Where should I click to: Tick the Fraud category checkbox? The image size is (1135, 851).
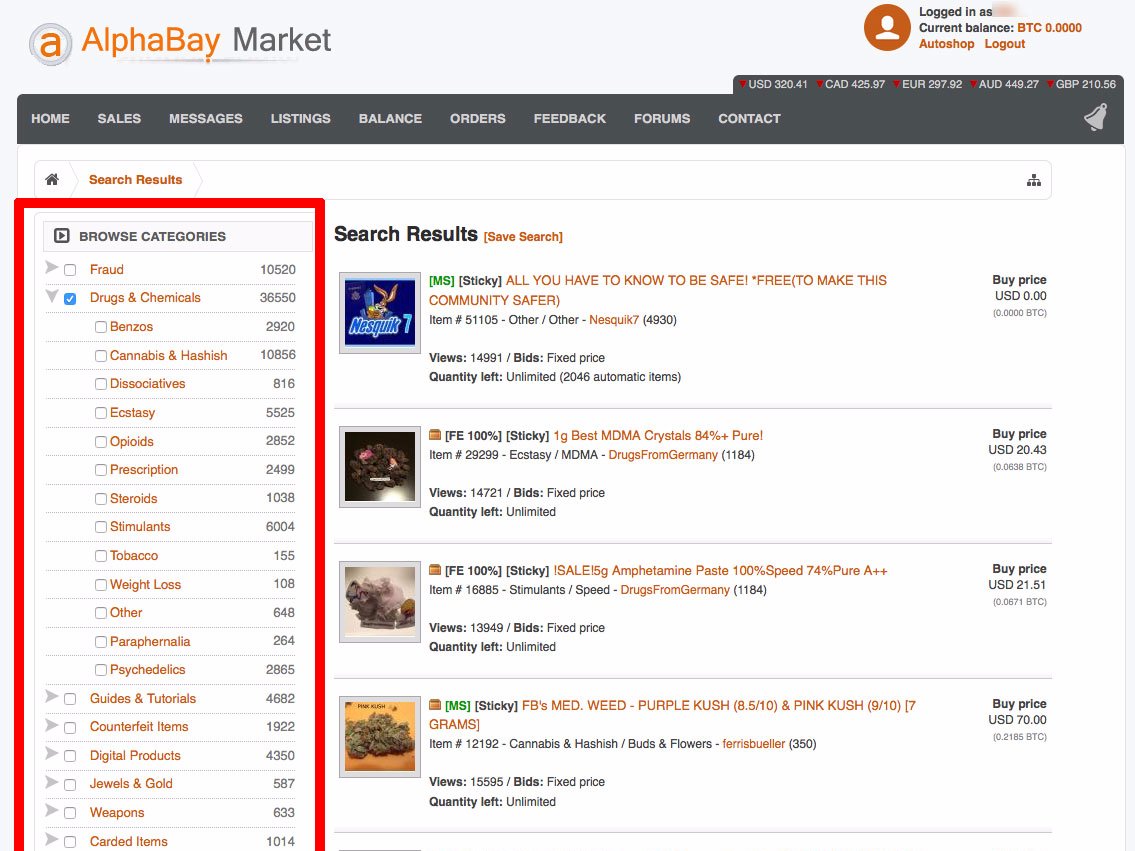click(x=70, y=270)
